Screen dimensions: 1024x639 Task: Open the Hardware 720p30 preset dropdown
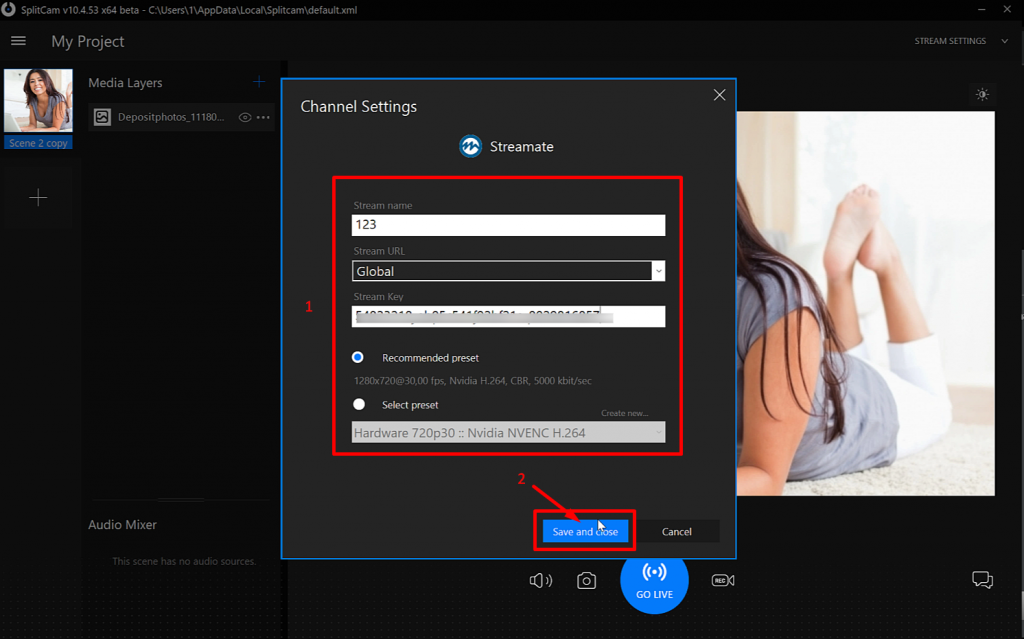pyautogui.click(x=508, y=433)
